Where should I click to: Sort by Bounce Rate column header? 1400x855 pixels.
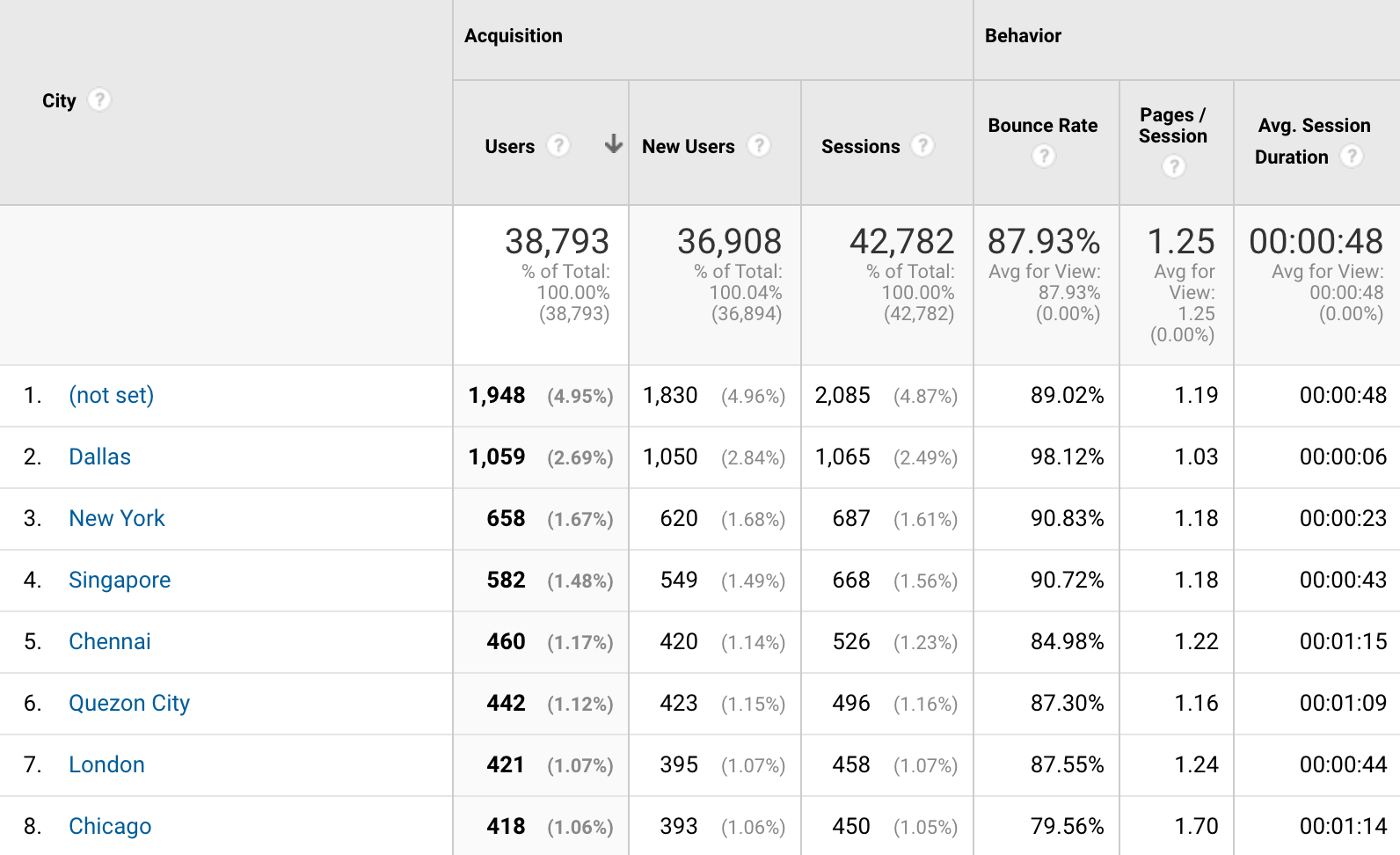1042,126
